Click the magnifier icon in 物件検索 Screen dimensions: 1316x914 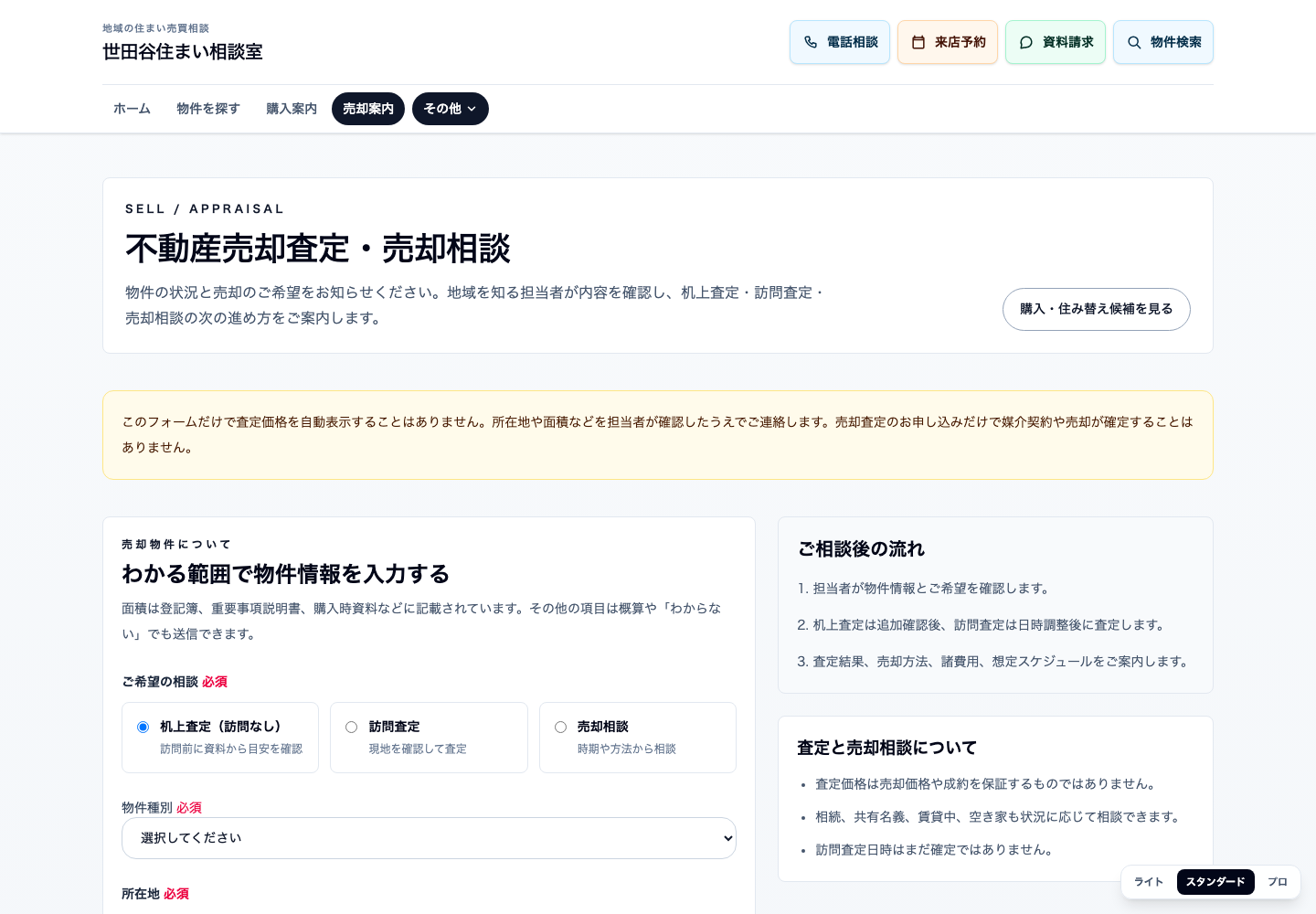(1134, 42)
